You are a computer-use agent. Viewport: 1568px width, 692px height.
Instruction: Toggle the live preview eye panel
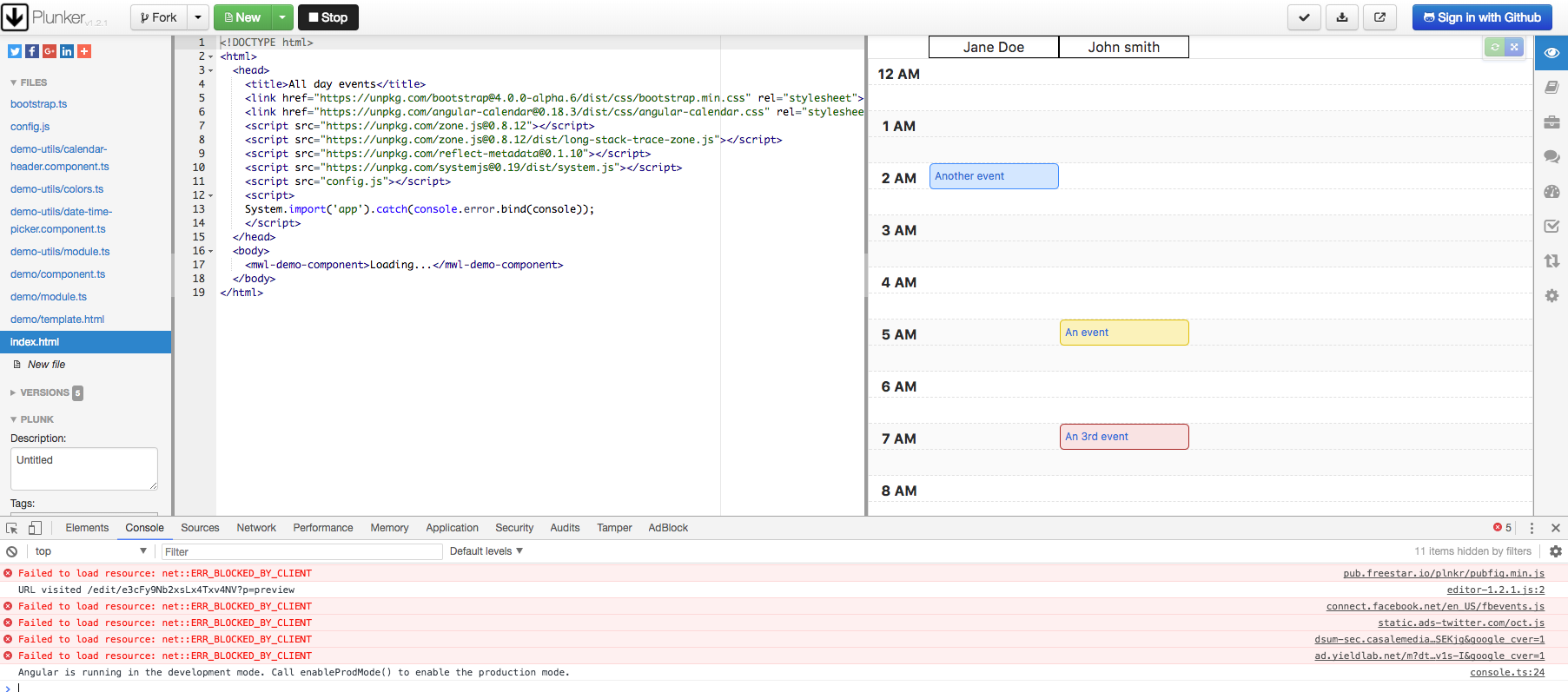[1551, 53]
